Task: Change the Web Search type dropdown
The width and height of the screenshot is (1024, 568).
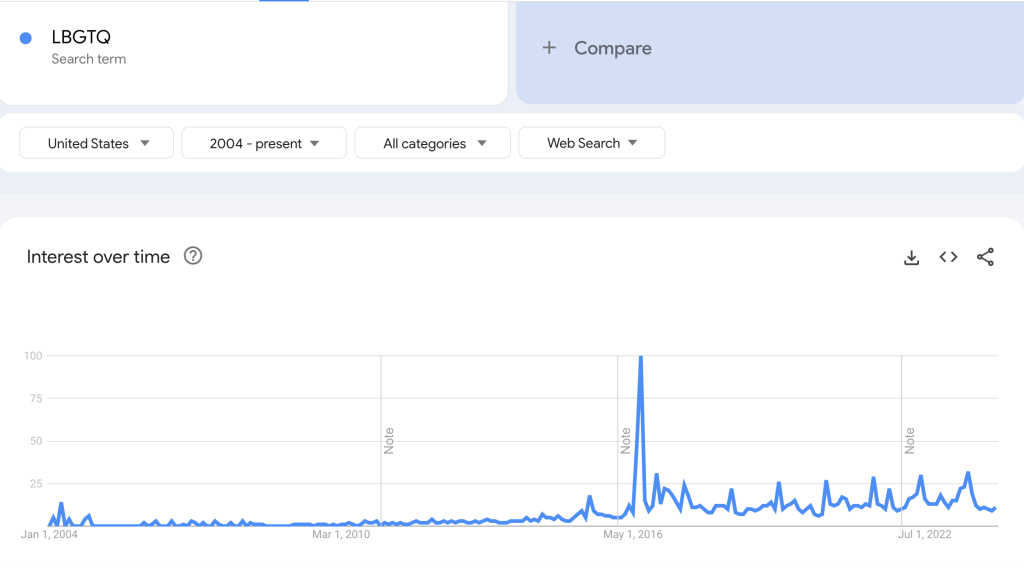Action: pos(591,143)
